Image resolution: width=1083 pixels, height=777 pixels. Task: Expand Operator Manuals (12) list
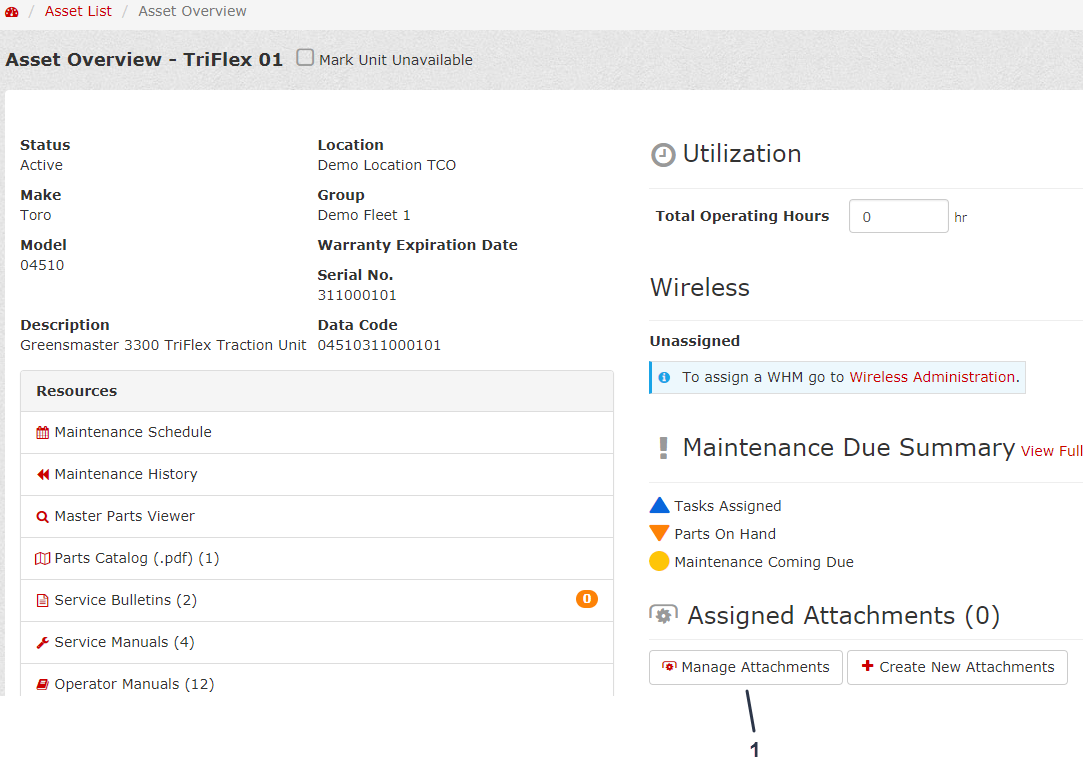pyautogui.click(x=134, y=685)
